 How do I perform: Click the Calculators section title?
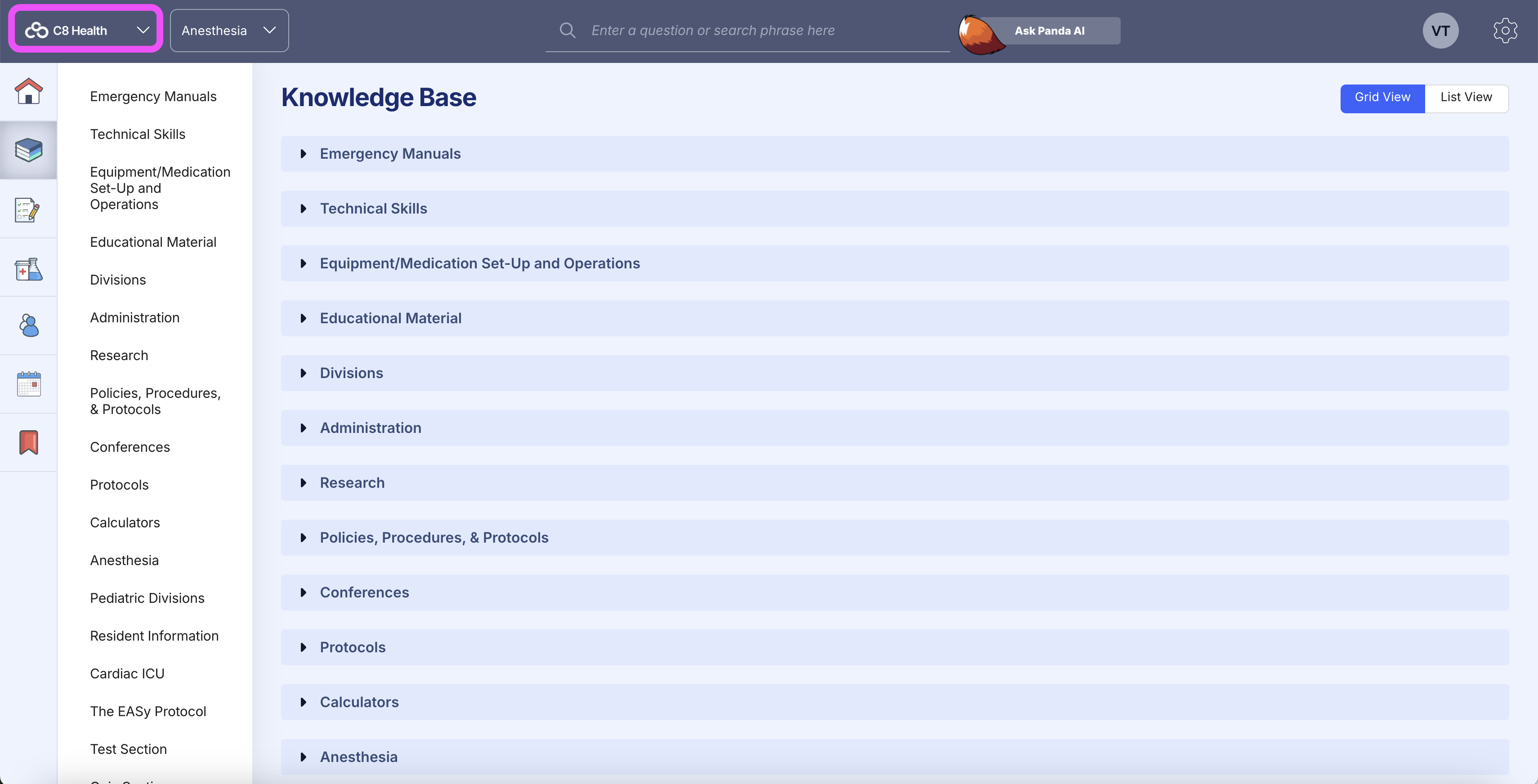[x=359, y=703]
